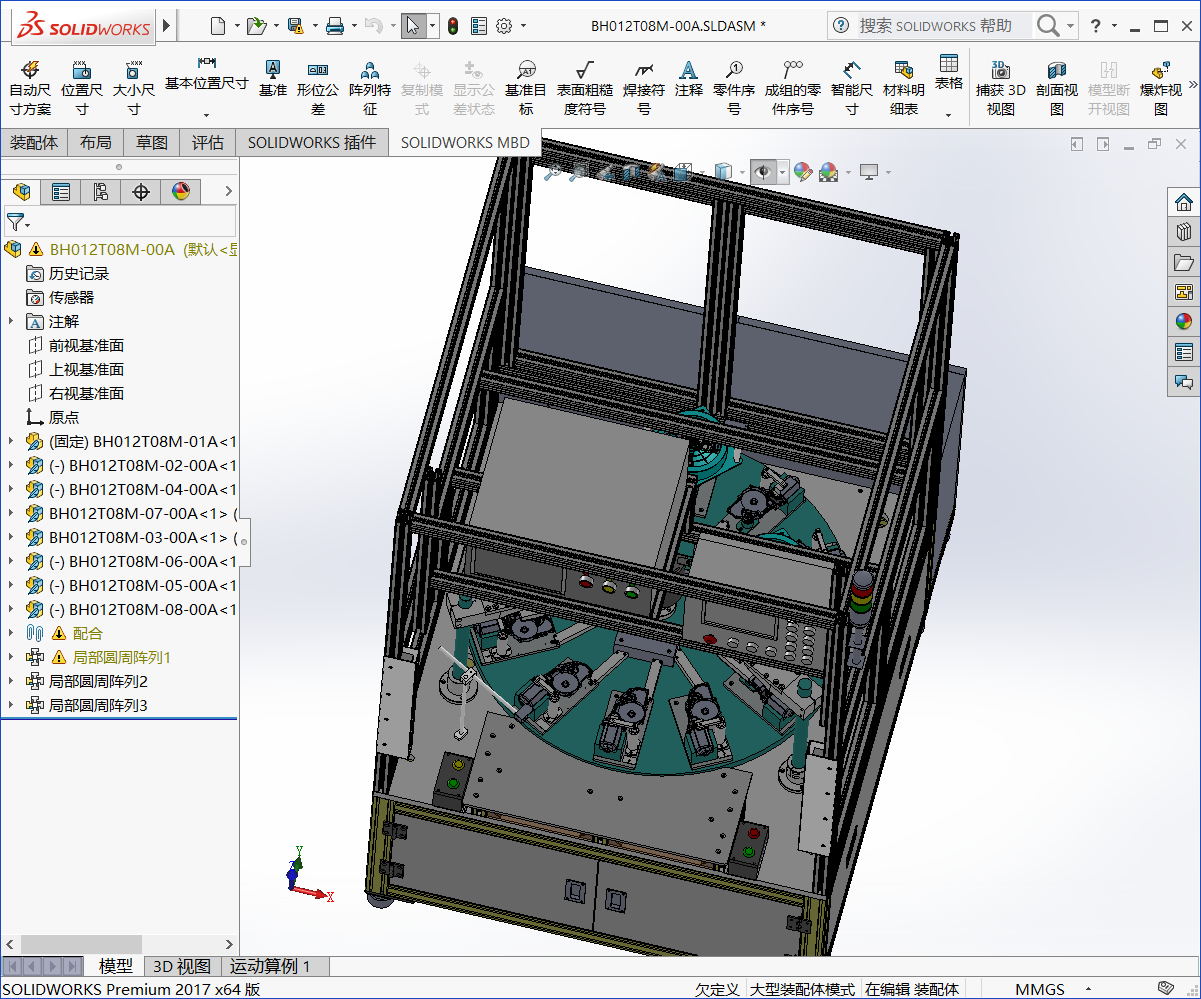This screenshot has width=1201, height=999.
Task: Expand the 局部圆周阵列1 pattern node
Action: [11, 657]
